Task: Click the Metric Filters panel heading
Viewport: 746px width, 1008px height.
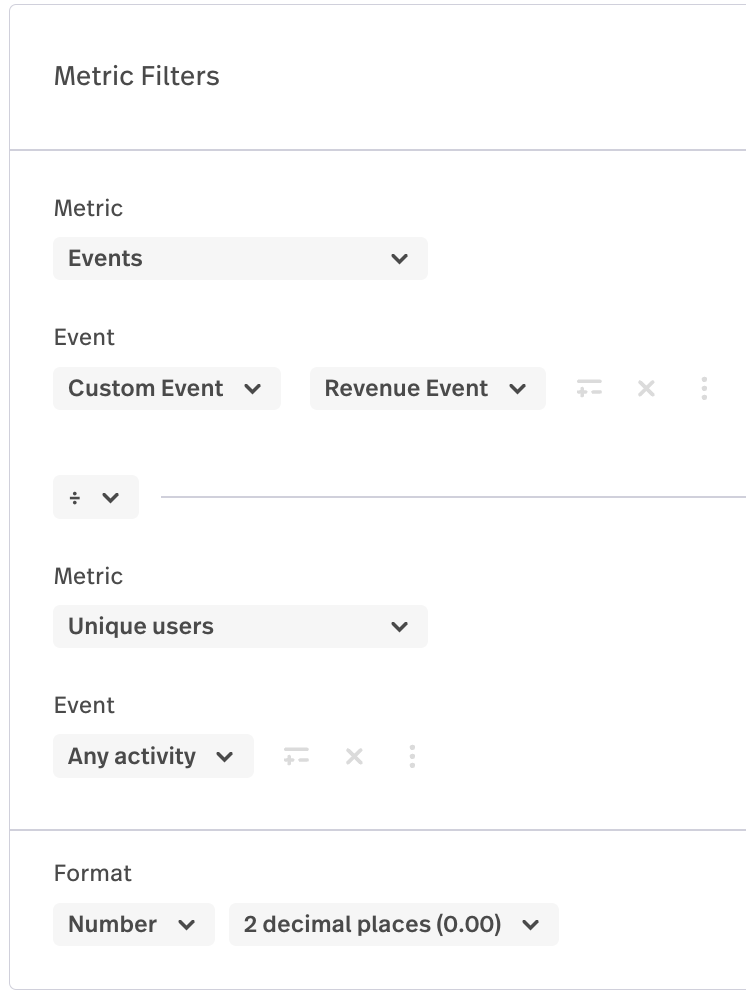Action: coord(137,76)
